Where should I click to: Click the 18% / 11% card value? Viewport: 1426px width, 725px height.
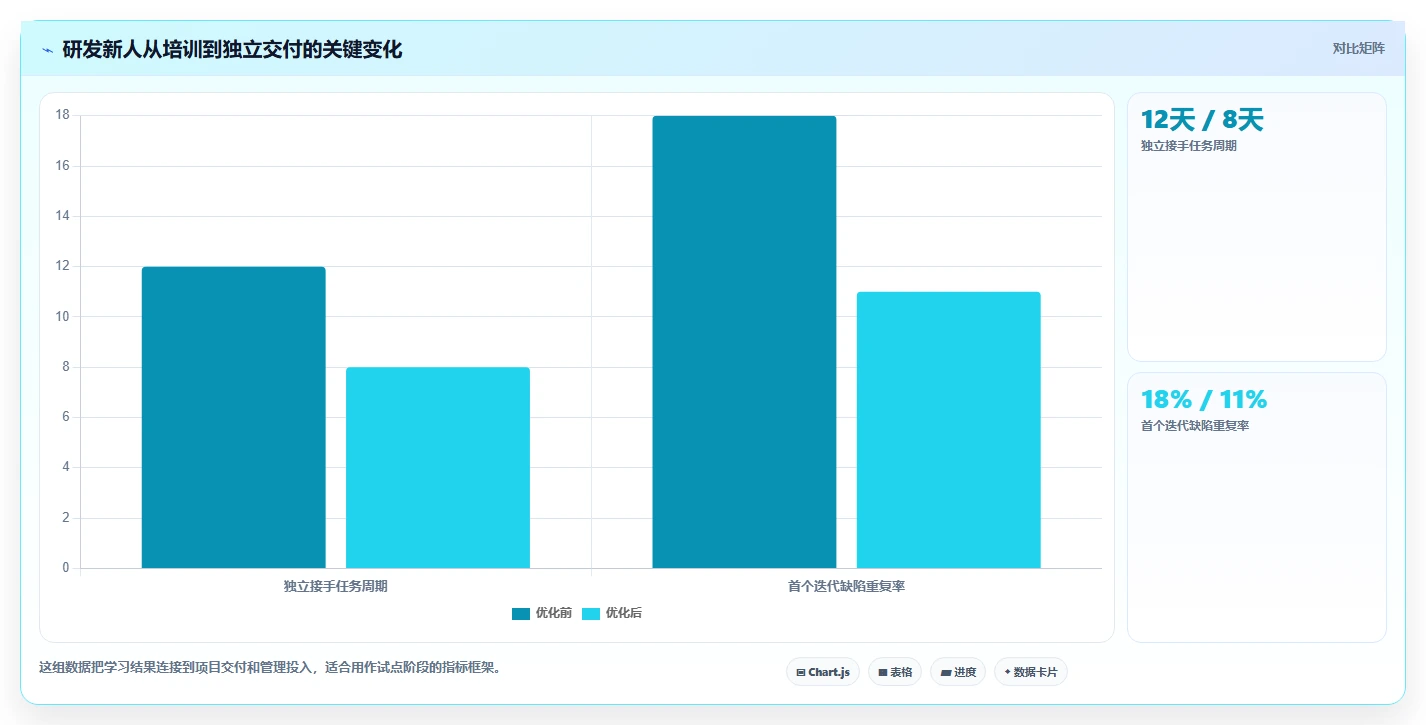pyautogui.click(x=1204, y=400)
